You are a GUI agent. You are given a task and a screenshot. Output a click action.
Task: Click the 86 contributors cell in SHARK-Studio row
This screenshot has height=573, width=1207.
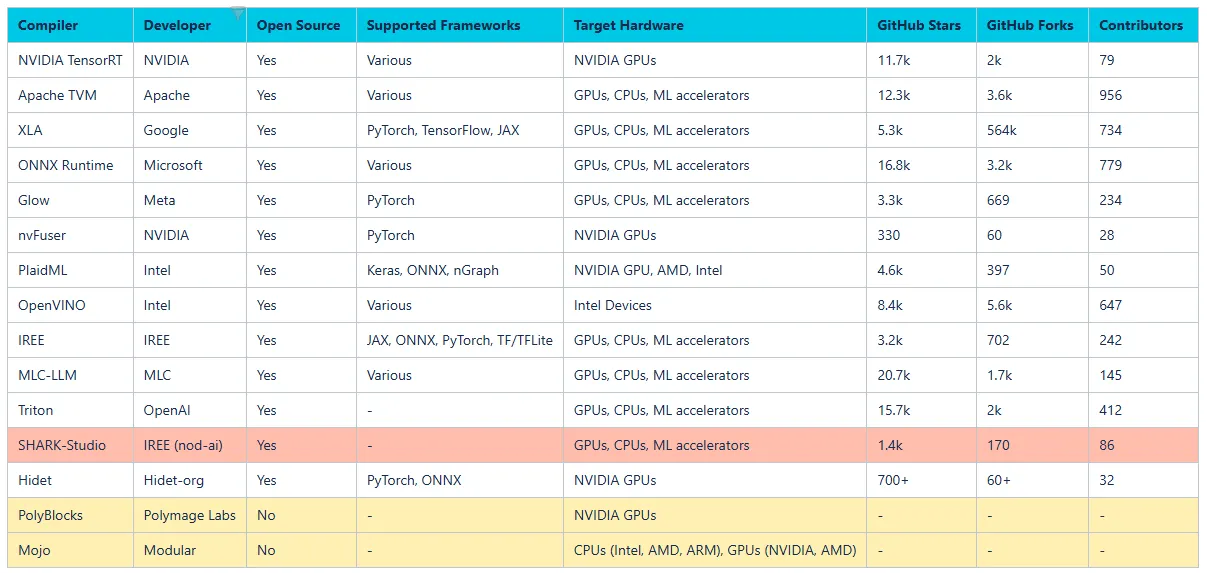point(1144,445)
